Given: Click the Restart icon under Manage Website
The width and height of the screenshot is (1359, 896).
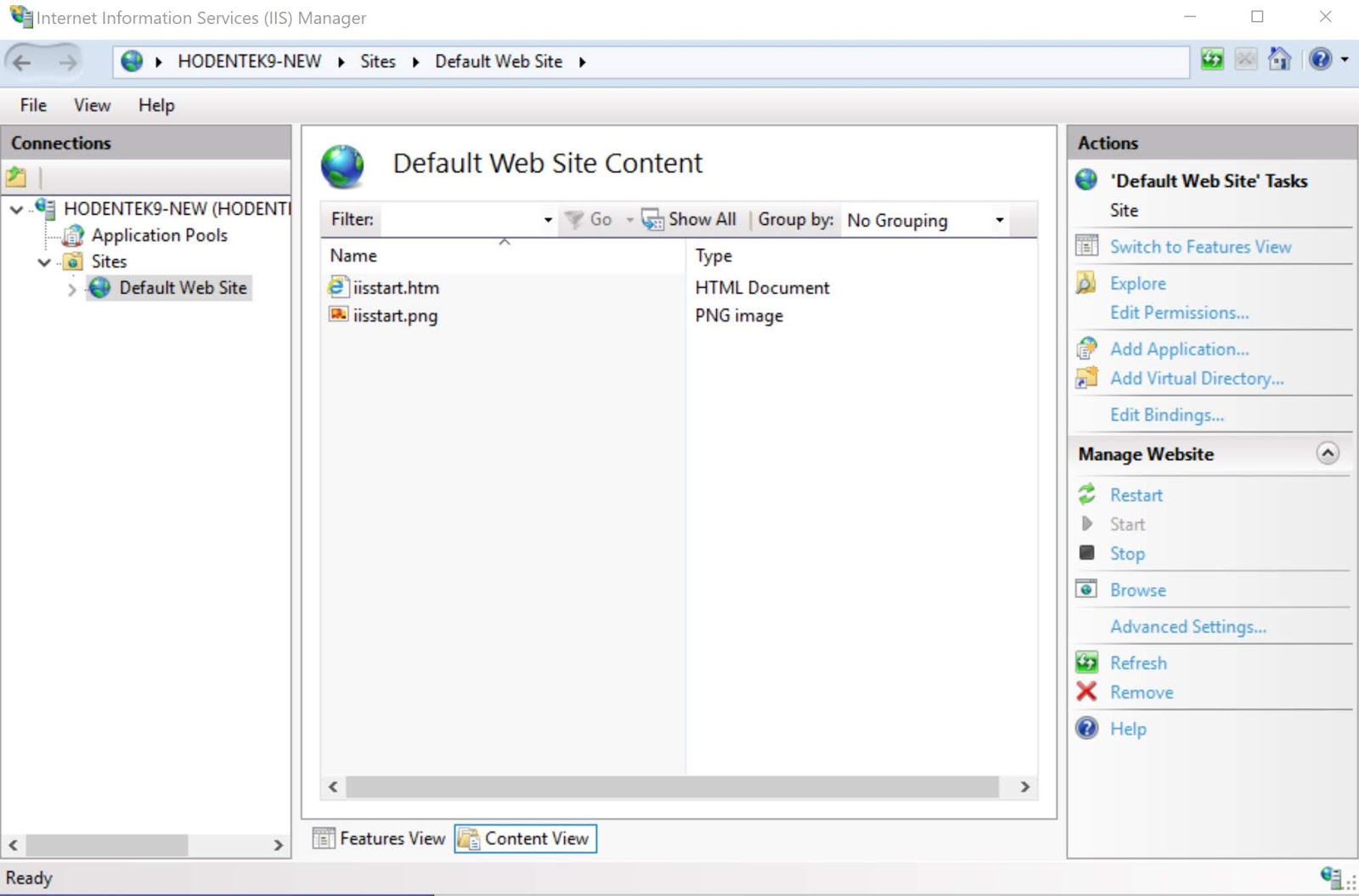Looking at the screenshot, I should [x=1088, y=494].
